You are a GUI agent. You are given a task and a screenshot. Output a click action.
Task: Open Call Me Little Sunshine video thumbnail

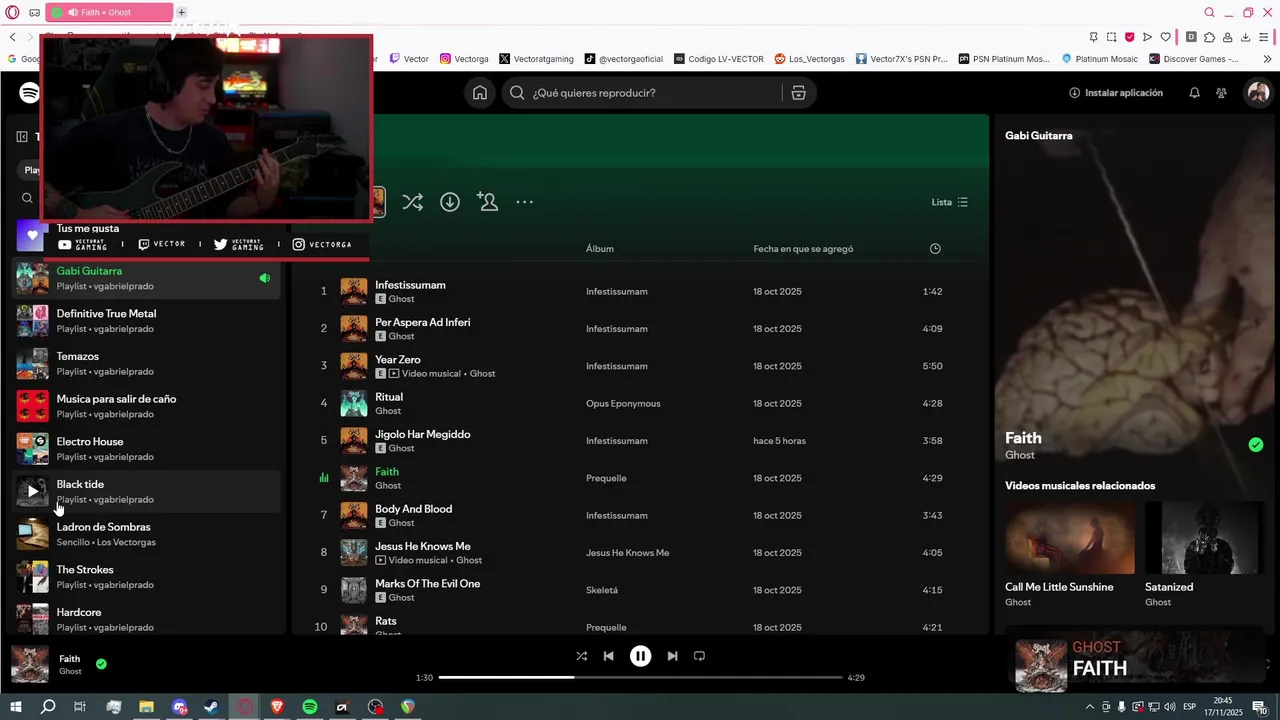[x=1070, y=537]
